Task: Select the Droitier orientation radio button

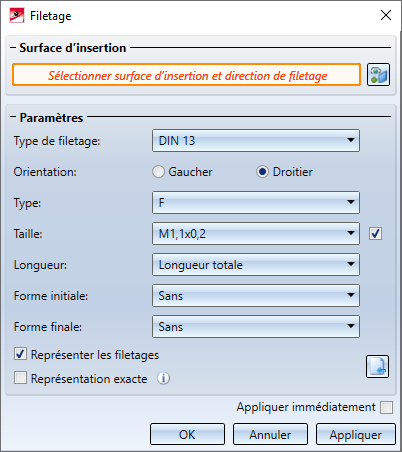Action: [262, 172]
